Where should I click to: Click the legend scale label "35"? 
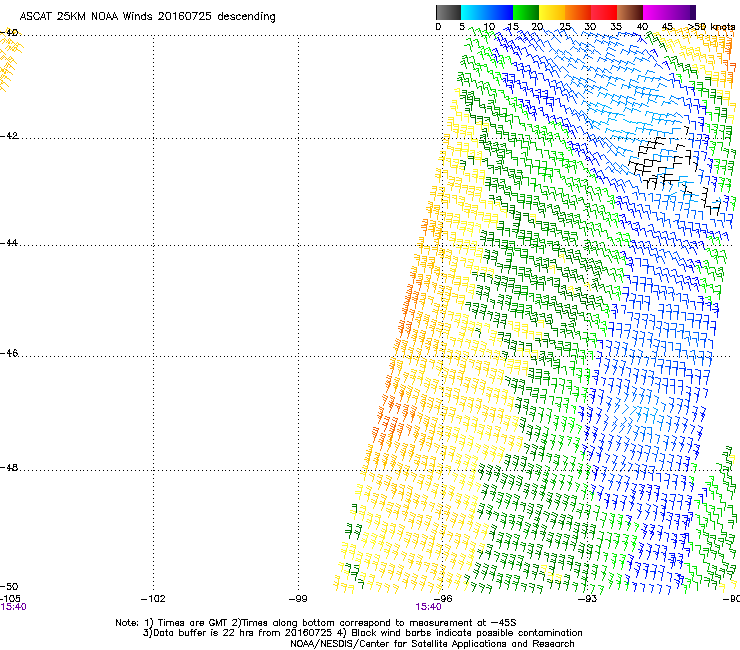(x=616, y=27)
